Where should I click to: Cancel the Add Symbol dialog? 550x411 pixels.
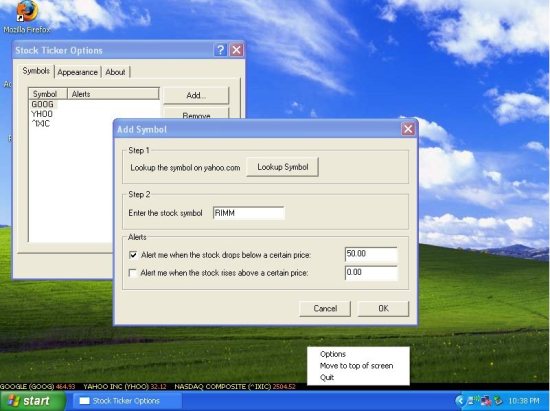click(x=325, y=309)
